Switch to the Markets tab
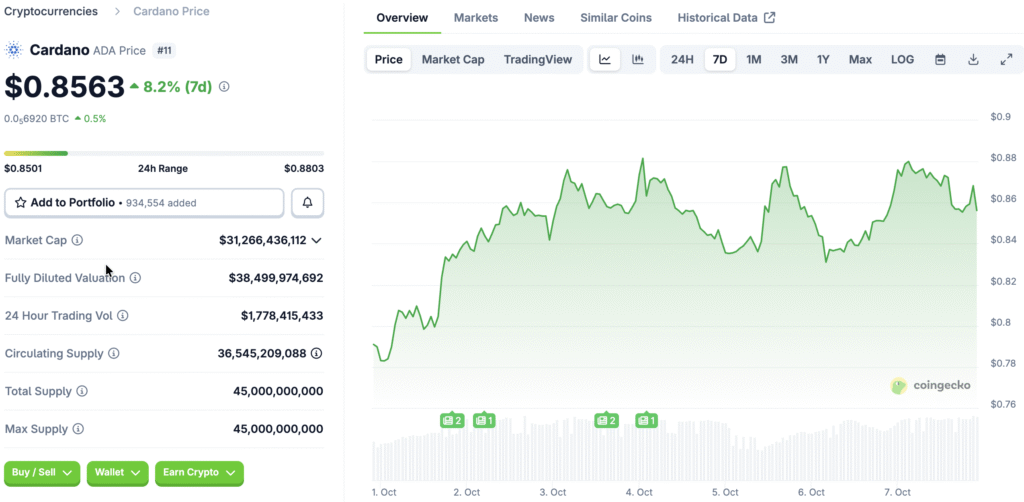Viewport: 1024px width, 502px height. [x=476, y=18]
